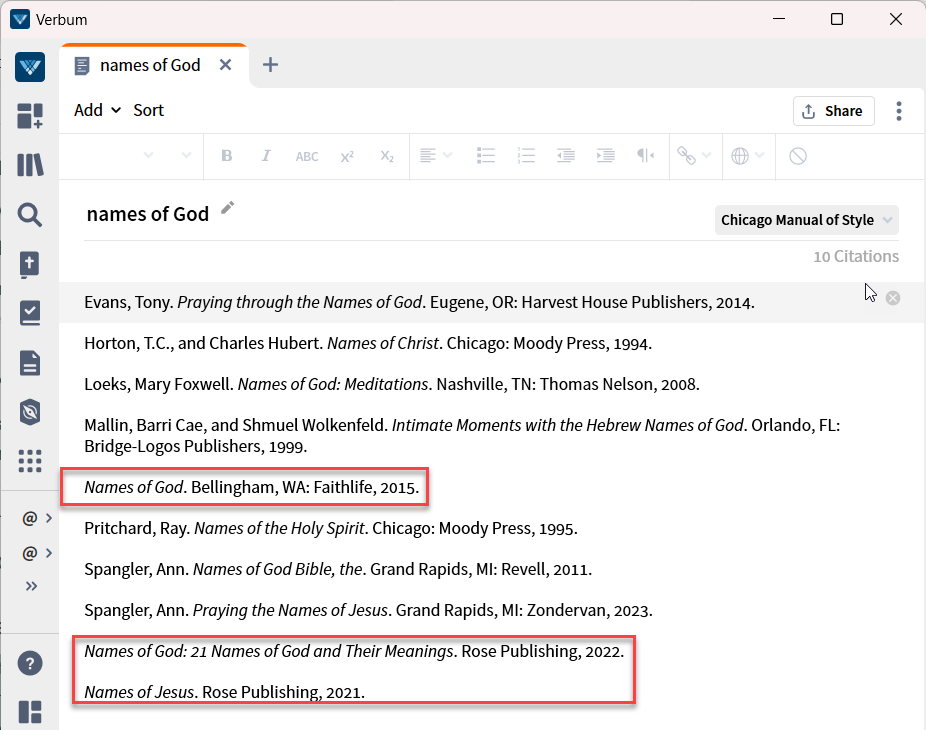Image resolution: width=926 pixels, height=730 pixels.
Task: Open the Library books icon
Action: (30, 165)
